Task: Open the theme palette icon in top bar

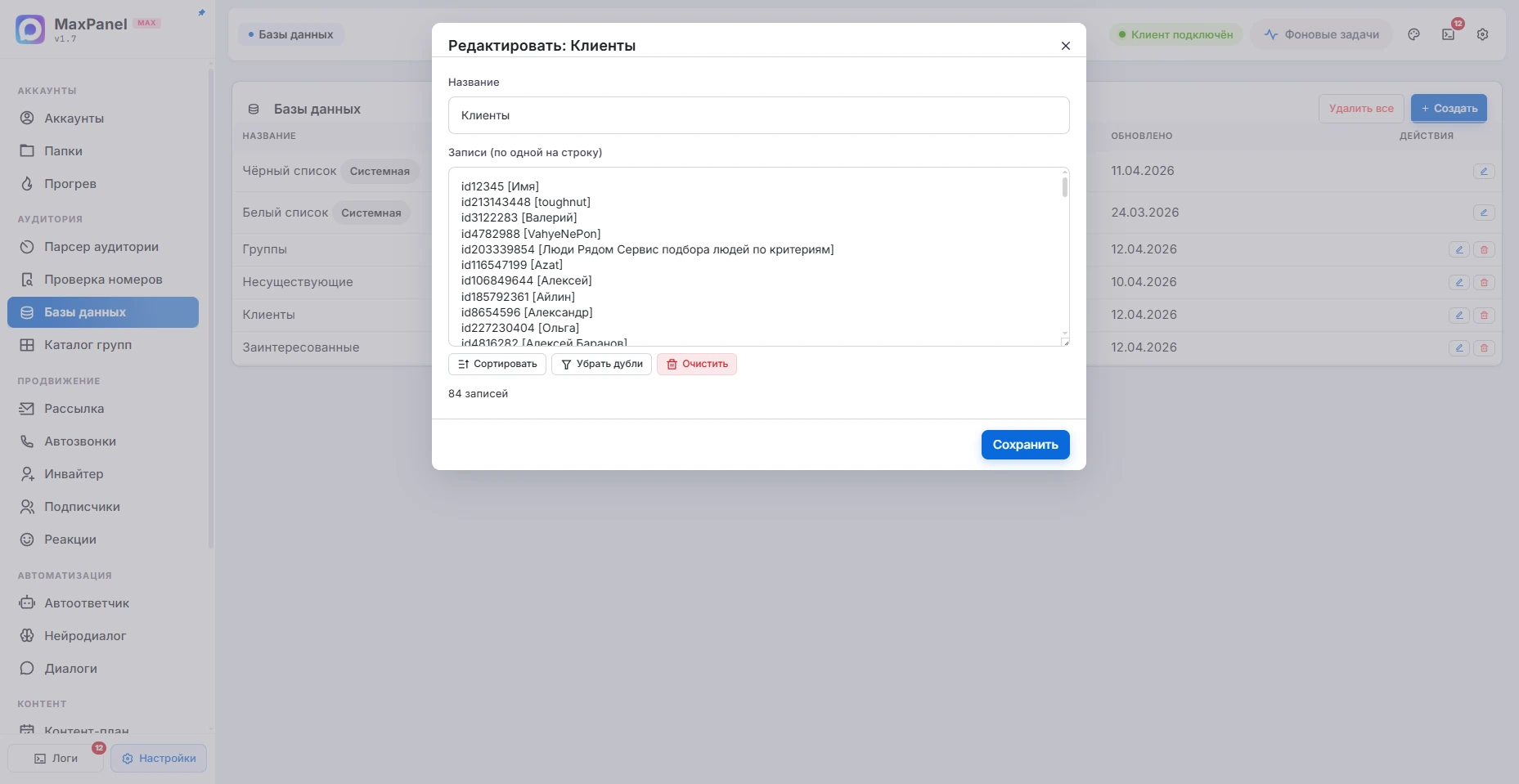Action: click(1413, 34)
